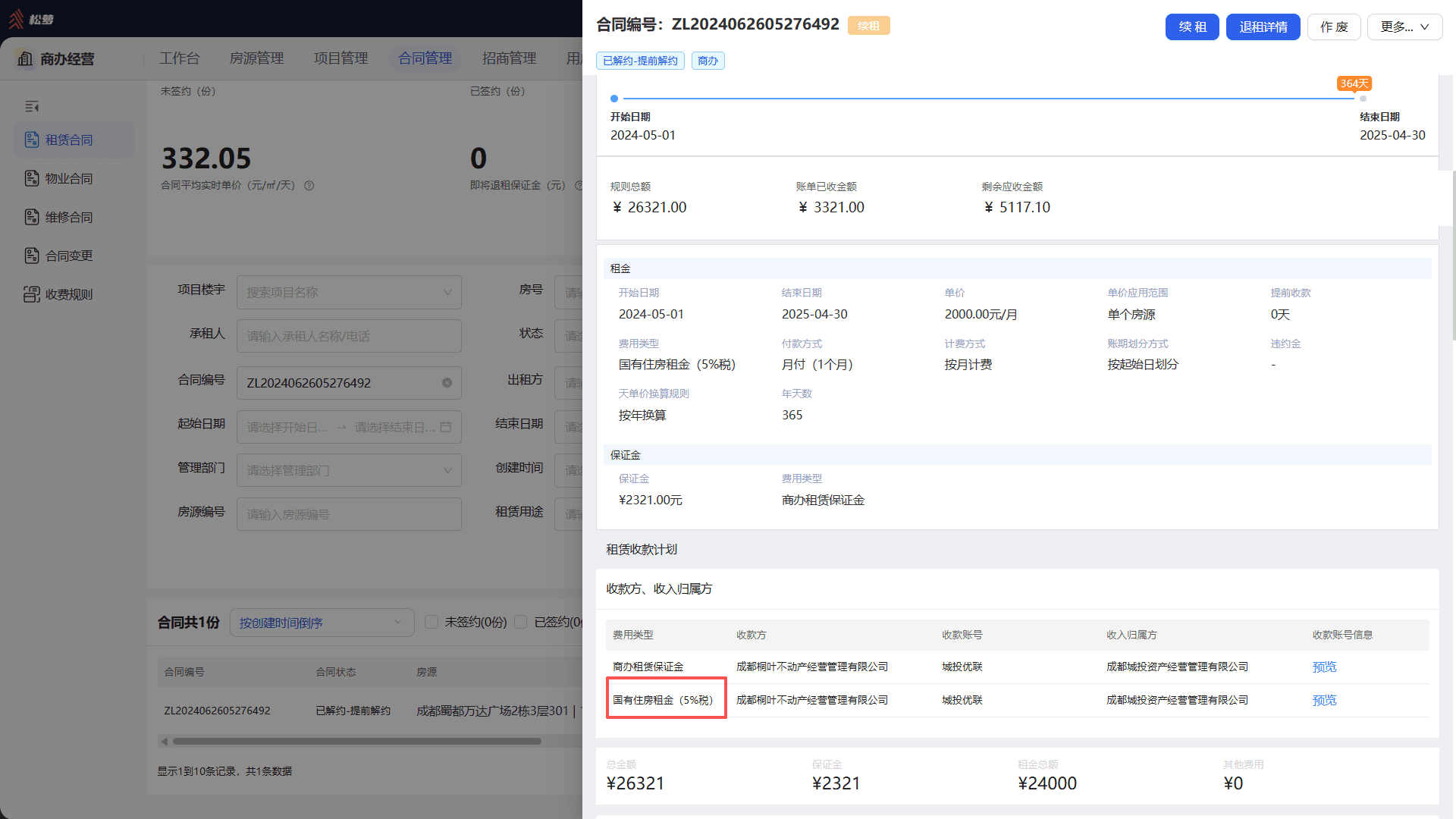1456x819 pixels.
Task: Toggle the 未签约(0份) checkbox
Action: click(431, 622)
